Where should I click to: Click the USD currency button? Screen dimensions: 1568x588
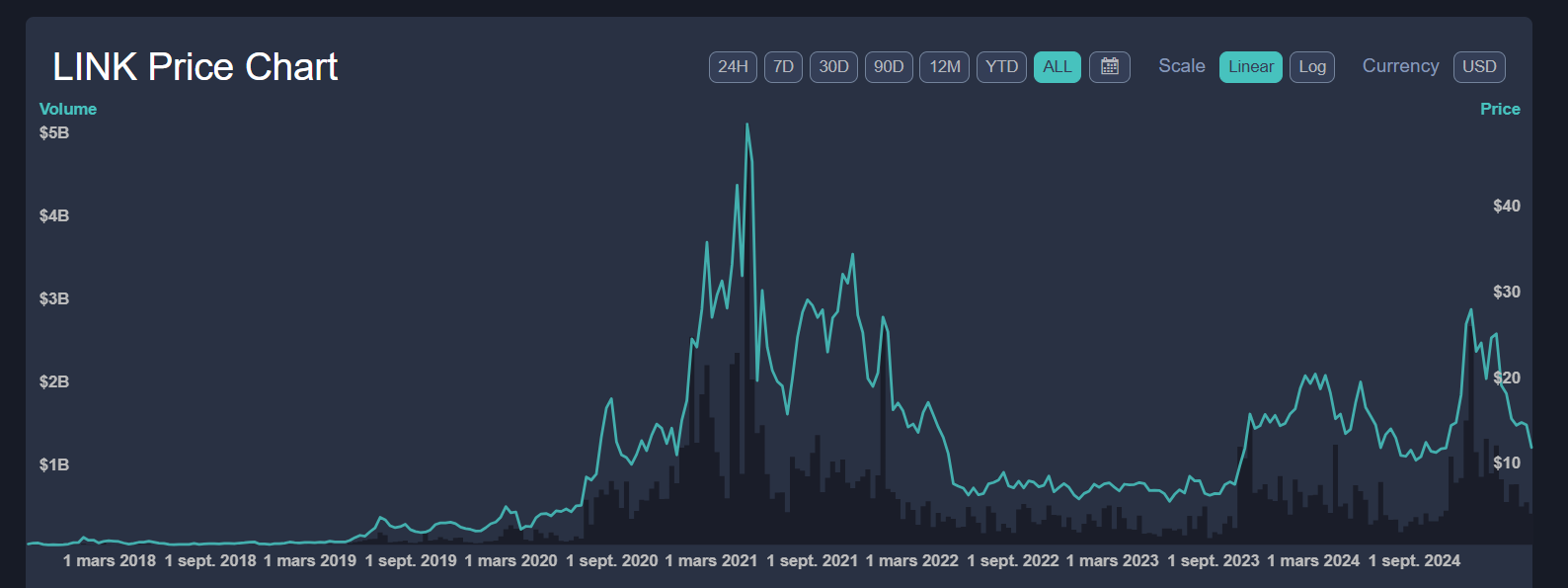point(1479,67)
